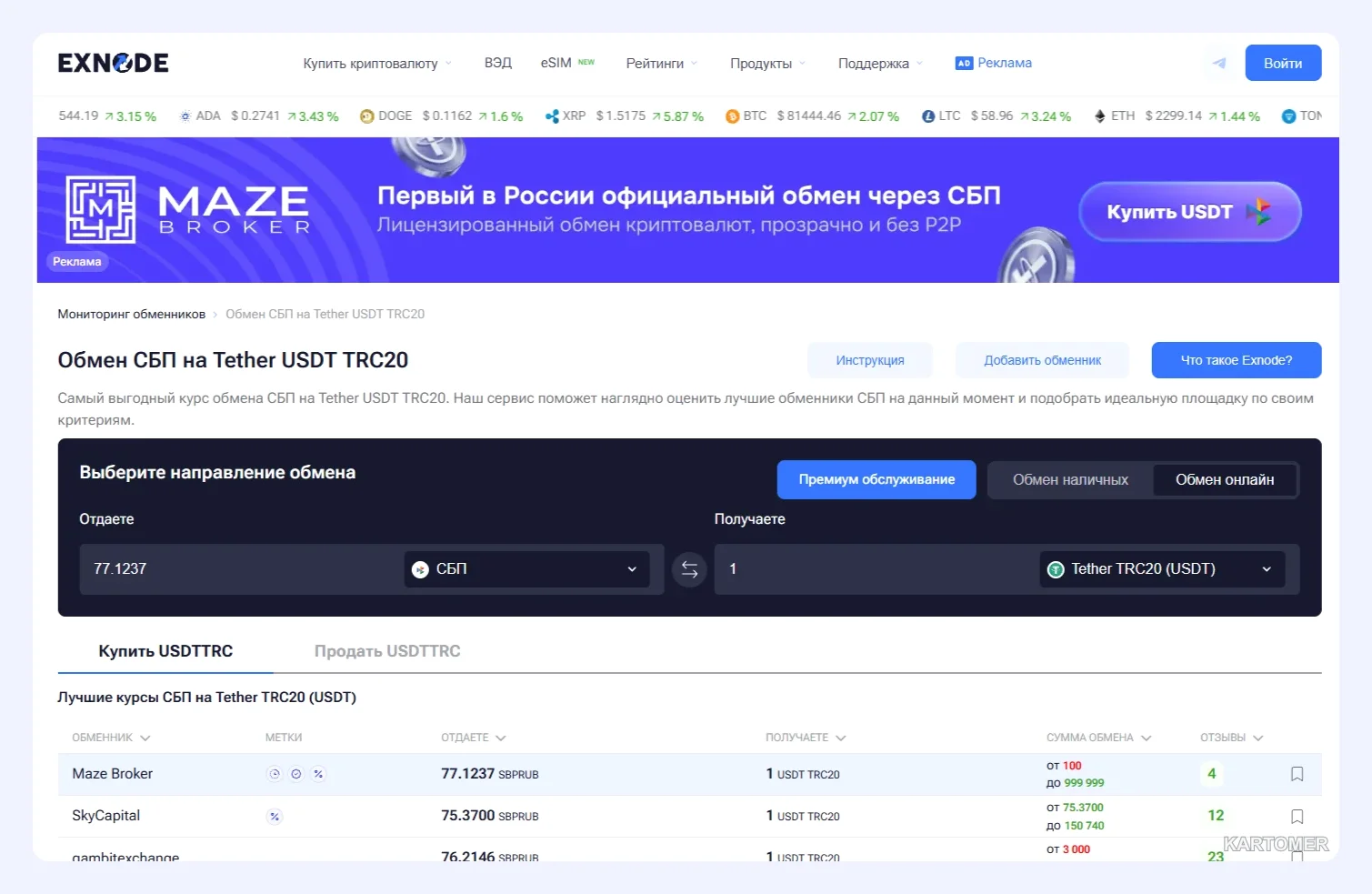This screenshot has width=1372, height=894.
Task: Select the Продать USDTTRC tab
Action: click(387, 651)
